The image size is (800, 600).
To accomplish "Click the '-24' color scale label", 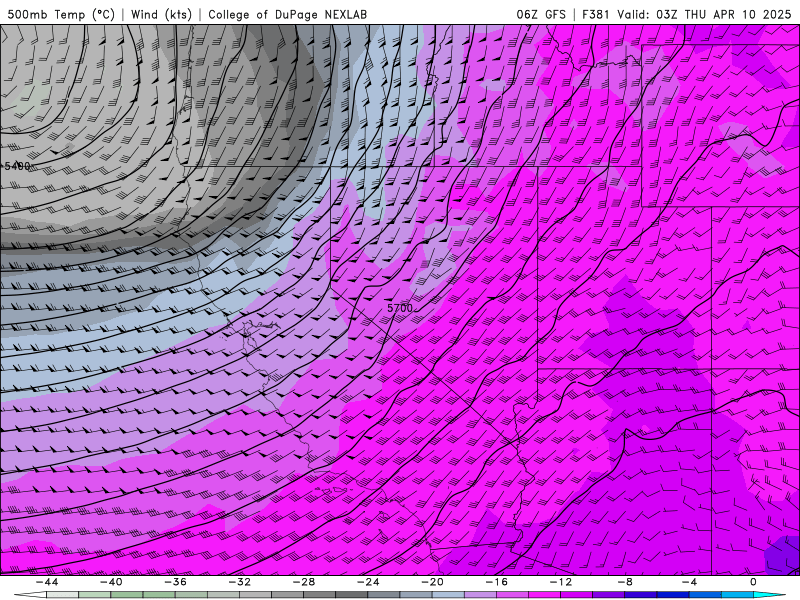I will click(368, 582).
